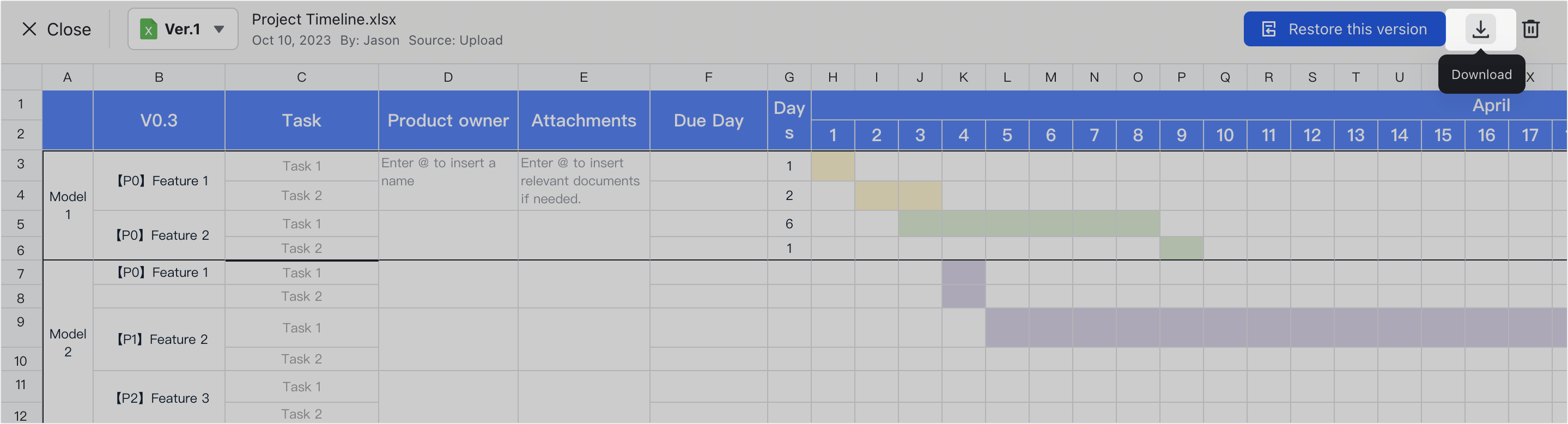
Task: Click the Attachments header cell
Action: click(x=584, y=120)
